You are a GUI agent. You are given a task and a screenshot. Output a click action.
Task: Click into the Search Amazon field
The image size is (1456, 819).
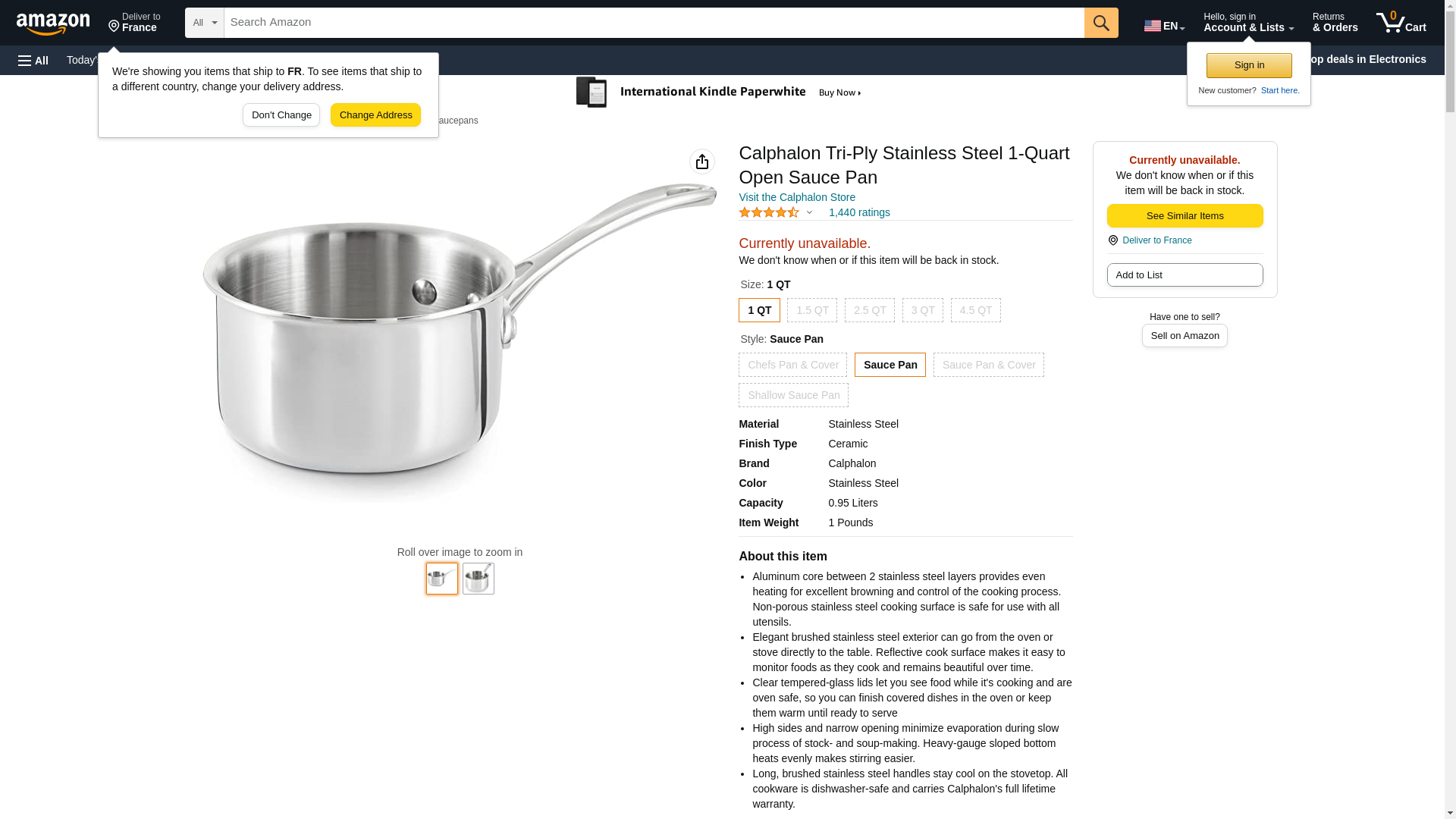tap(654, 23)
